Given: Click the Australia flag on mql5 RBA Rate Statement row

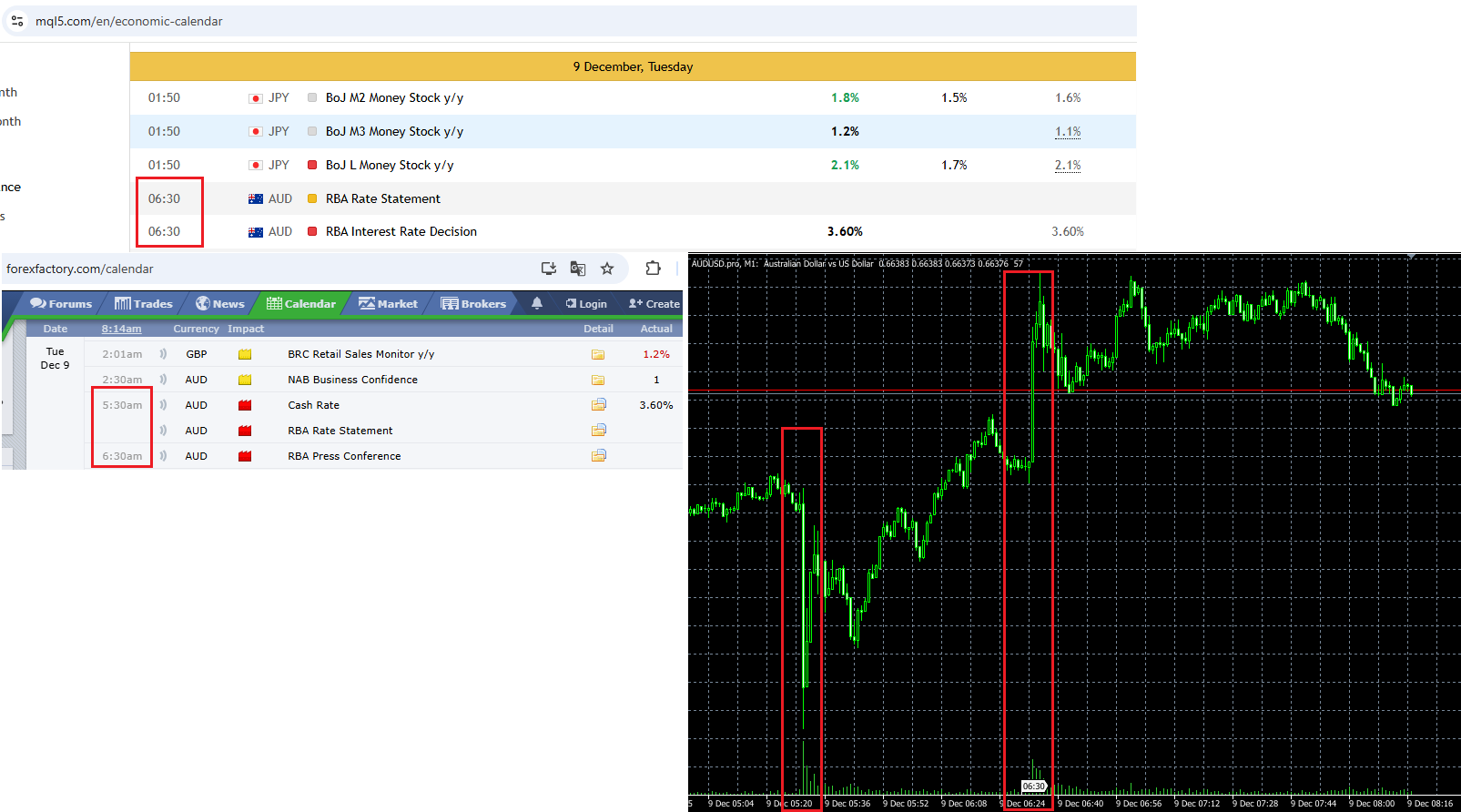Looking at the screenshot, I should 256,199.
